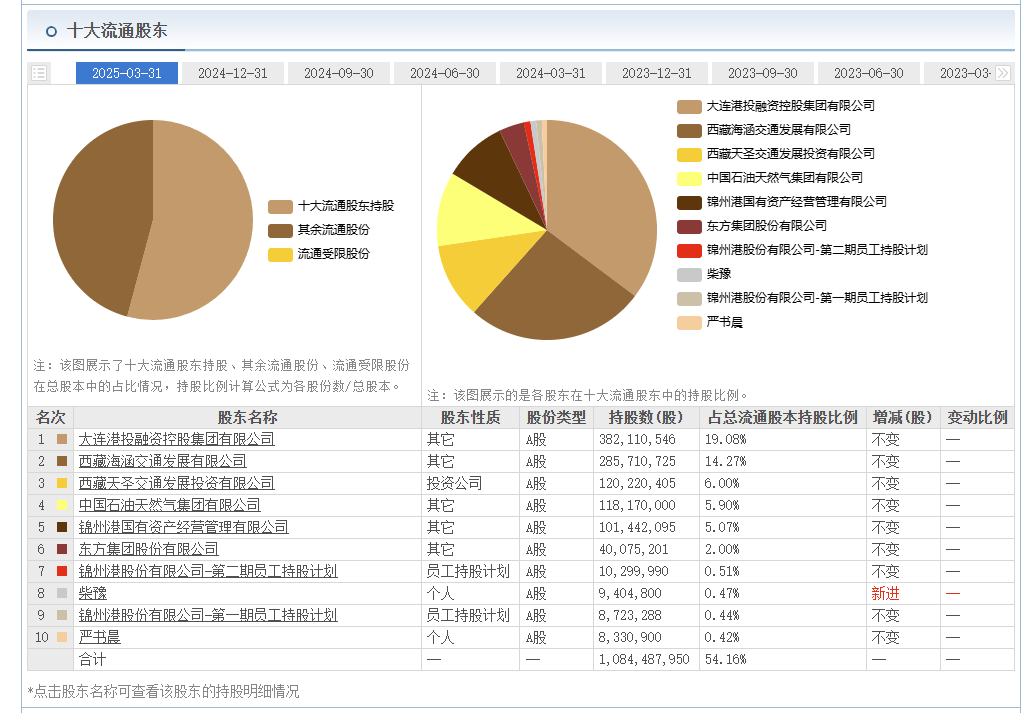Open shareholder link 严书晨 in table
1029x713 pixels.
click(x=100, y=637)
